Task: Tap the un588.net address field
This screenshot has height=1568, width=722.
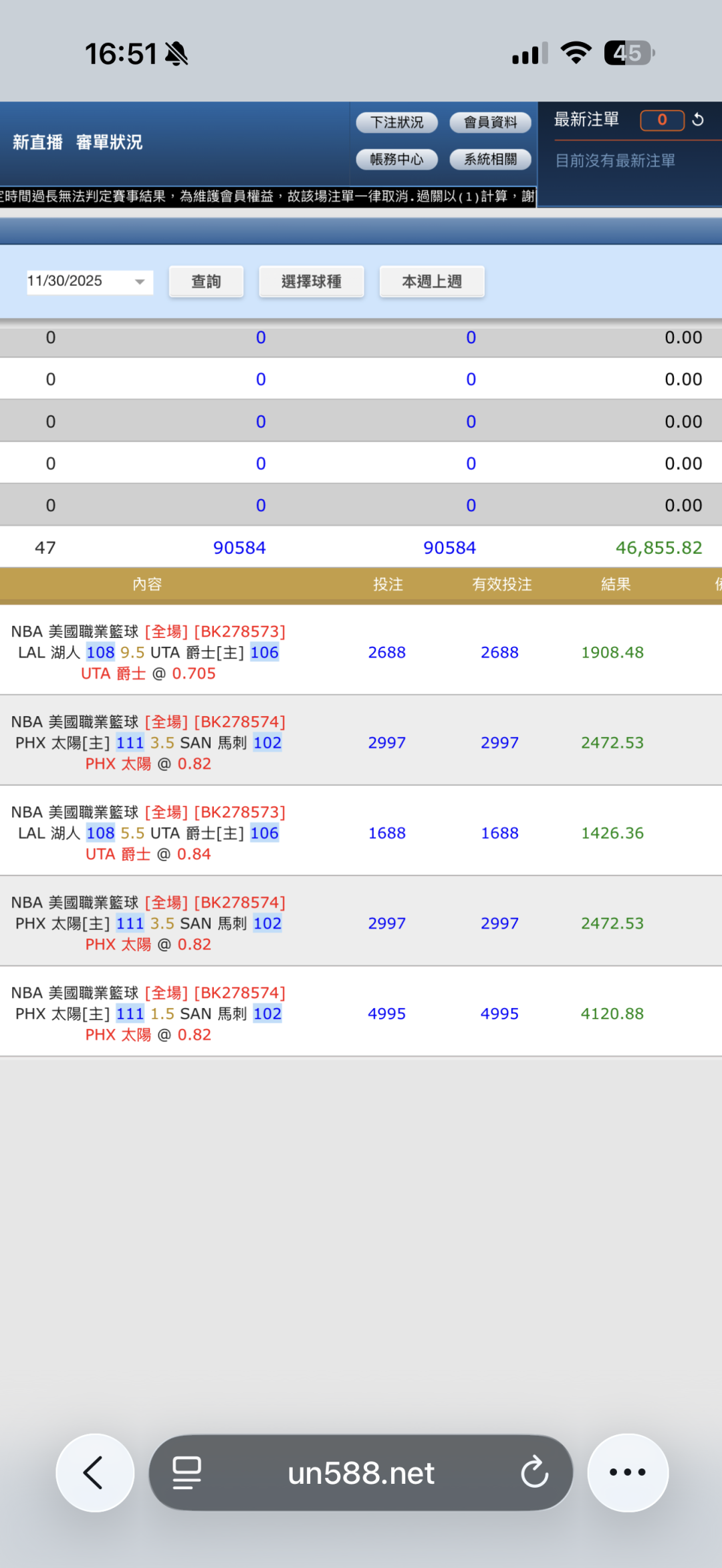Action: pyautogui.click(x=361, y=1473)
